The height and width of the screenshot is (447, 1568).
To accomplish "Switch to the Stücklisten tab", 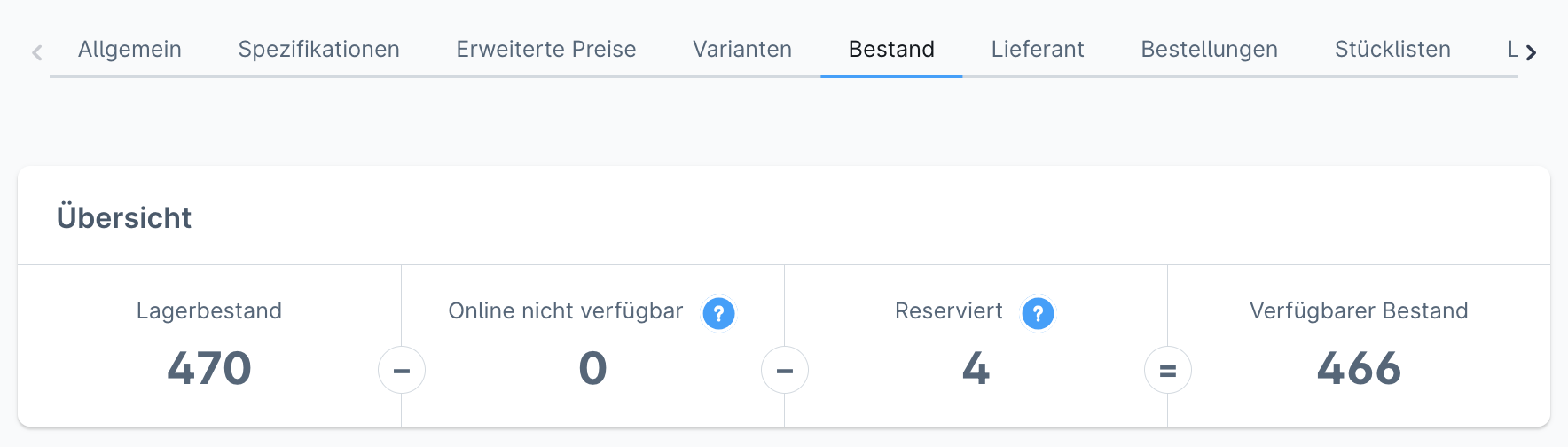I will tap(1392, 49).
